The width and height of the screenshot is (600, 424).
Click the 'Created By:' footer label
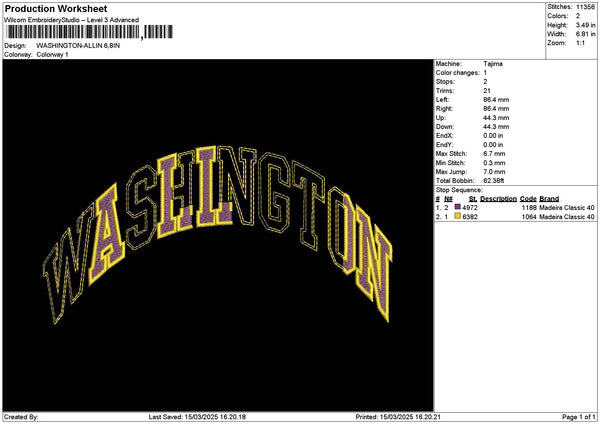(x=21, y=417)
